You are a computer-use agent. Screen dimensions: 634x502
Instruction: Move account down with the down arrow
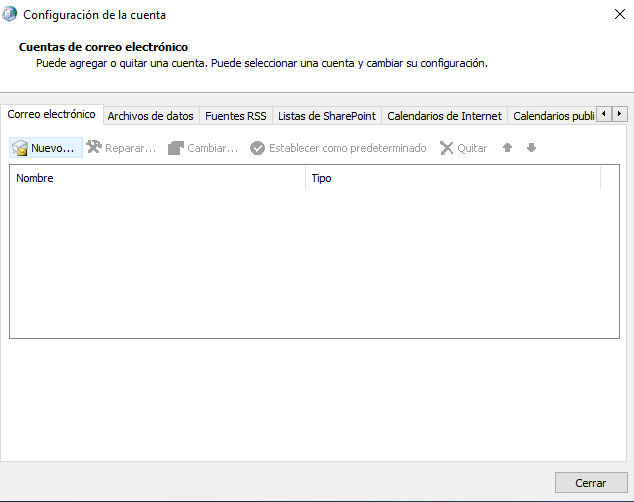pyautogui.click(x=531, y=148)
